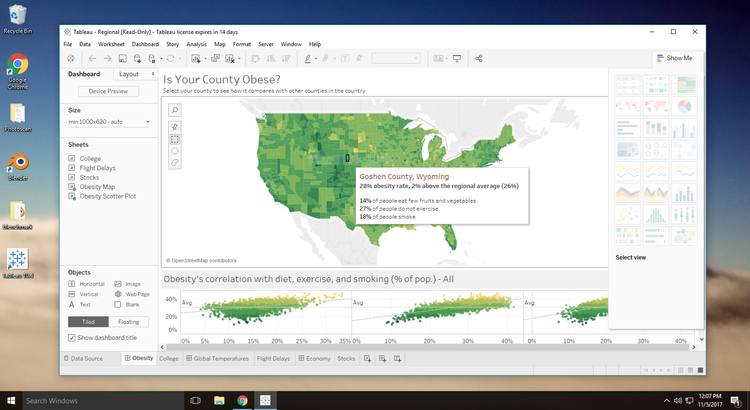This screenshot has height=410, width=750.
Task: Click the map search magnifier icon
Action: pos(175,110)
